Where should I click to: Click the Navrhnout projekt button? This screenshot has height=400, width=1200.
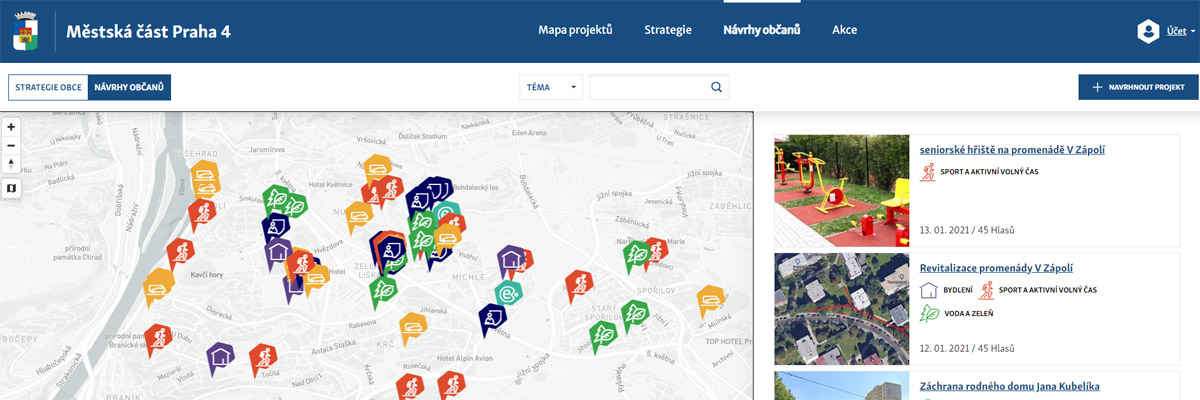[1138, 87]
